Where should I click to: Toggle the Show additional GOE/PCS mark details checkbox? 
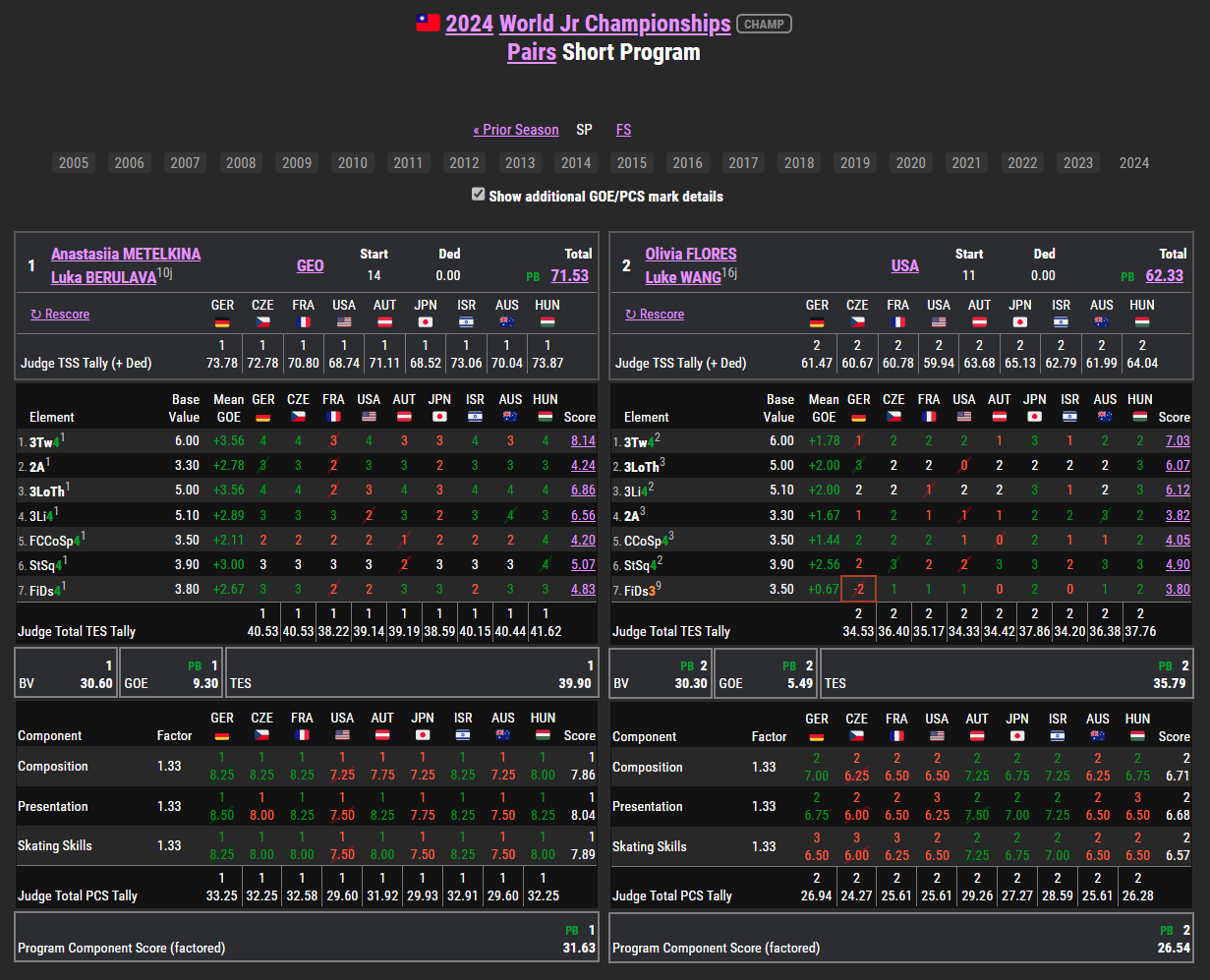click(479, 196)
